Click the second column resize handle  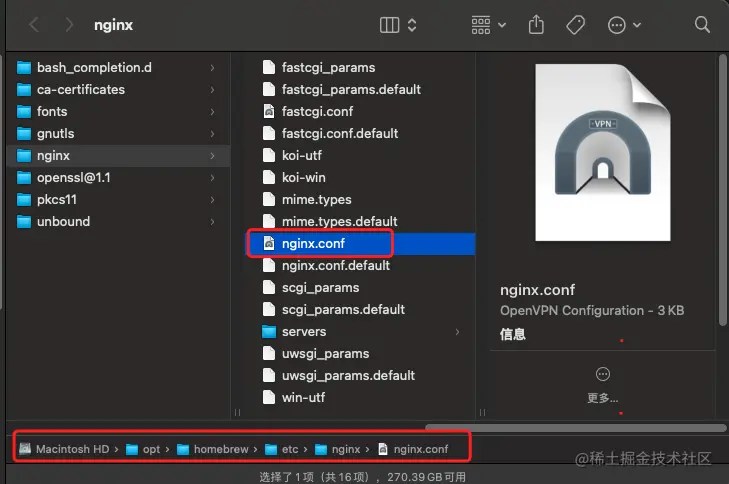click(483, 412)
